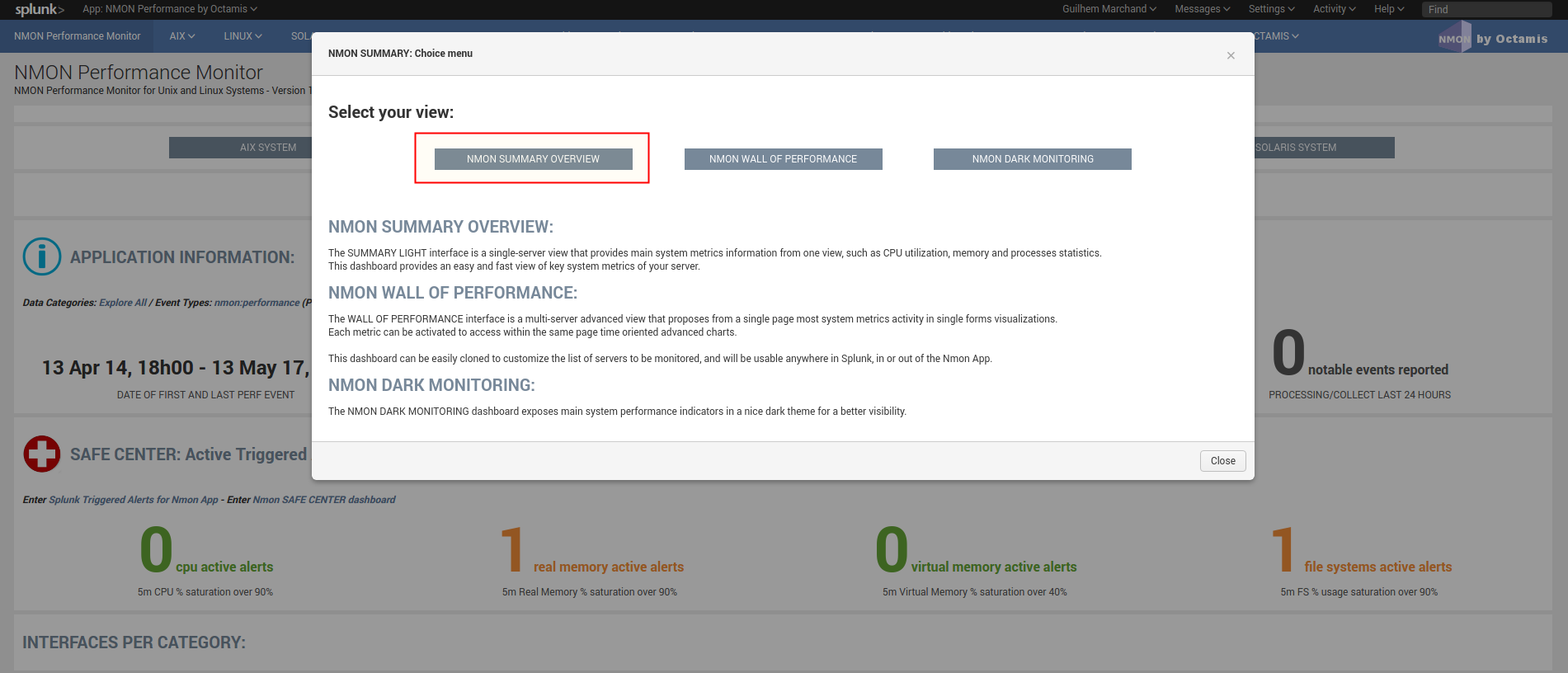Close the dialog with the X icon
The height and width of the screenshot is (673, 1568).
1231,55
